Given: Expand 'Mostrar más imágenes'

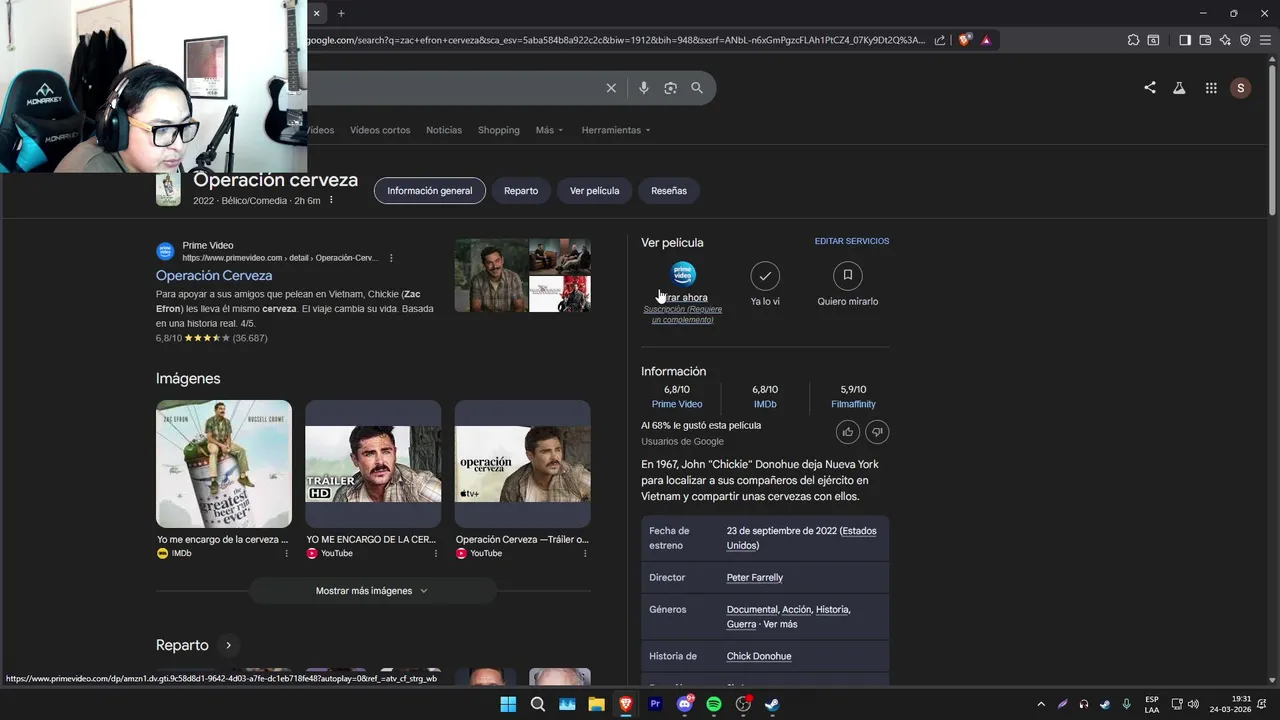Looking at the screenshot, I should (372, 591).
